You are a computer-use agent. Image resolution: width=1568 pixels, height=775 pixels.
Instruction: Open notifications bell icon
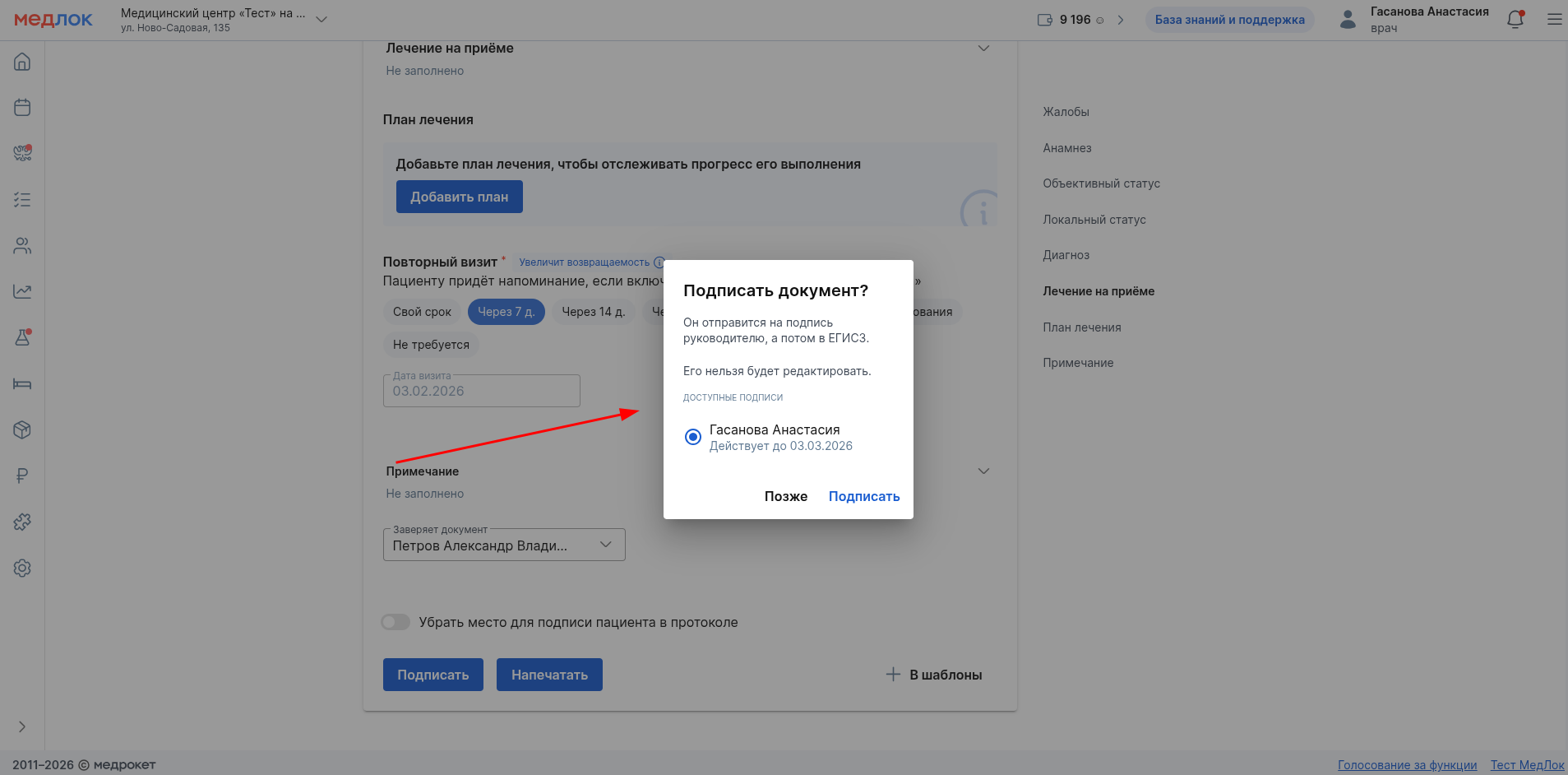1515,20
